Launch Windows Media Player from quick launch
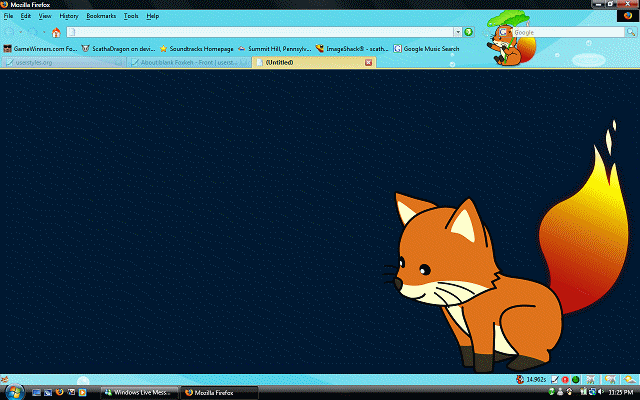 [x=82, y=392]
